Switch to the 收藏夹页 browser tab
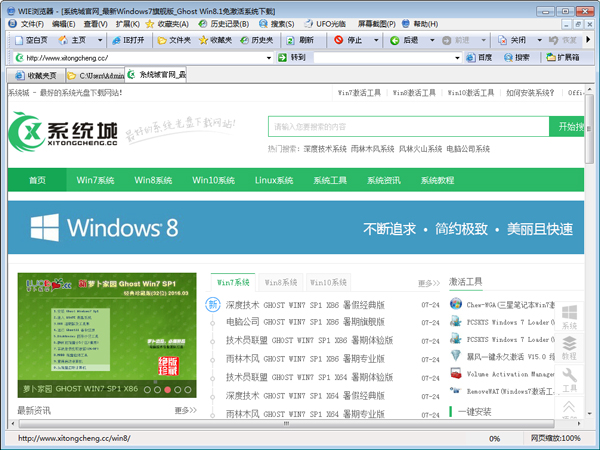The width and height of the screenshot is (600, 450). tap(36, 76)
